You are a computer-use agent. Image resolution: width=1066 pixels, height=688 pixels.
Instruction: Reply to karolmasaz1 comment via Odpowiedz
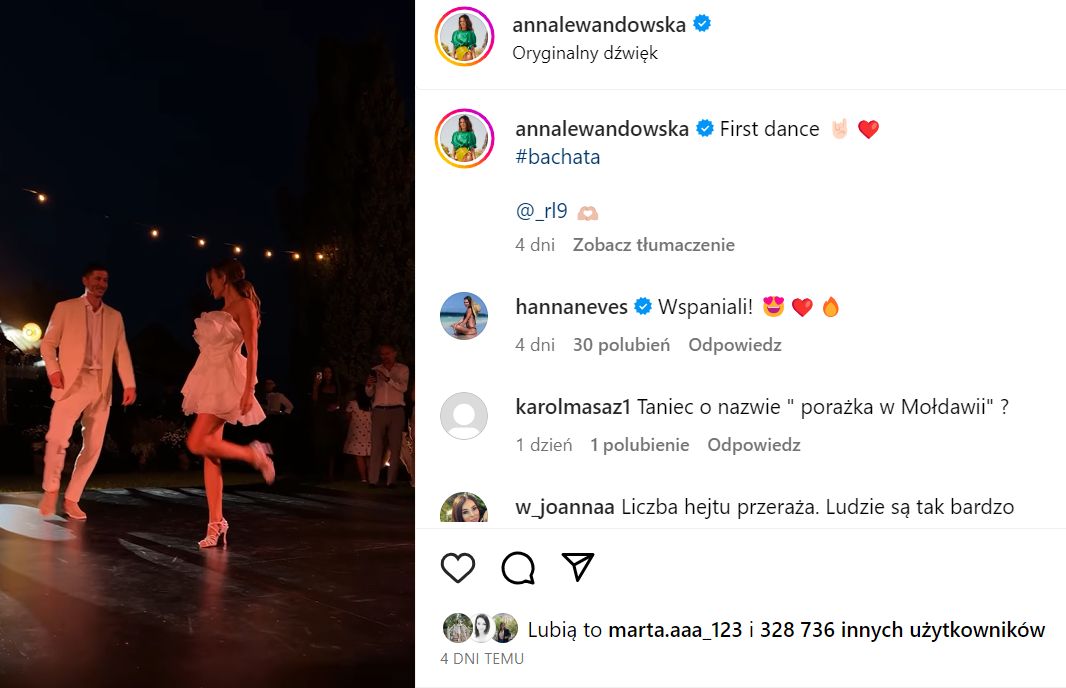pyautogui.click(x=754, y=445)
